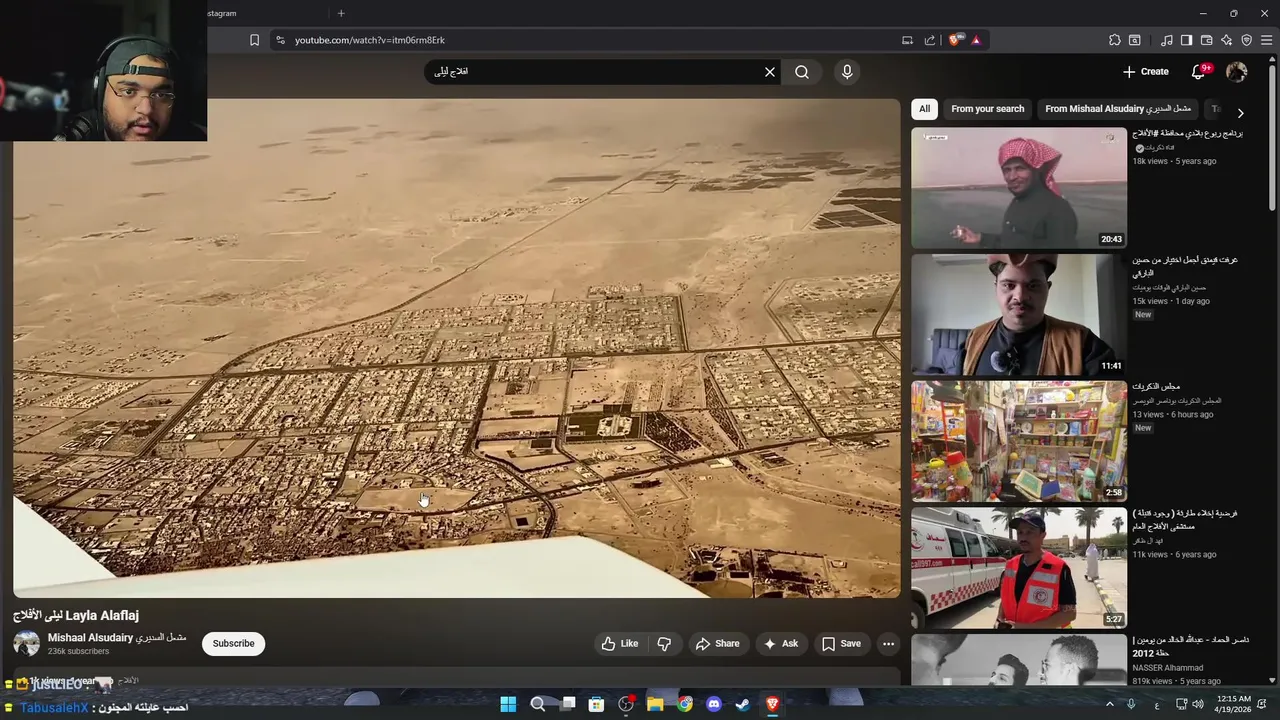1280x720 pixels.
Task: Open the browser hamburger main menu
Action: tap(1267, 40)
